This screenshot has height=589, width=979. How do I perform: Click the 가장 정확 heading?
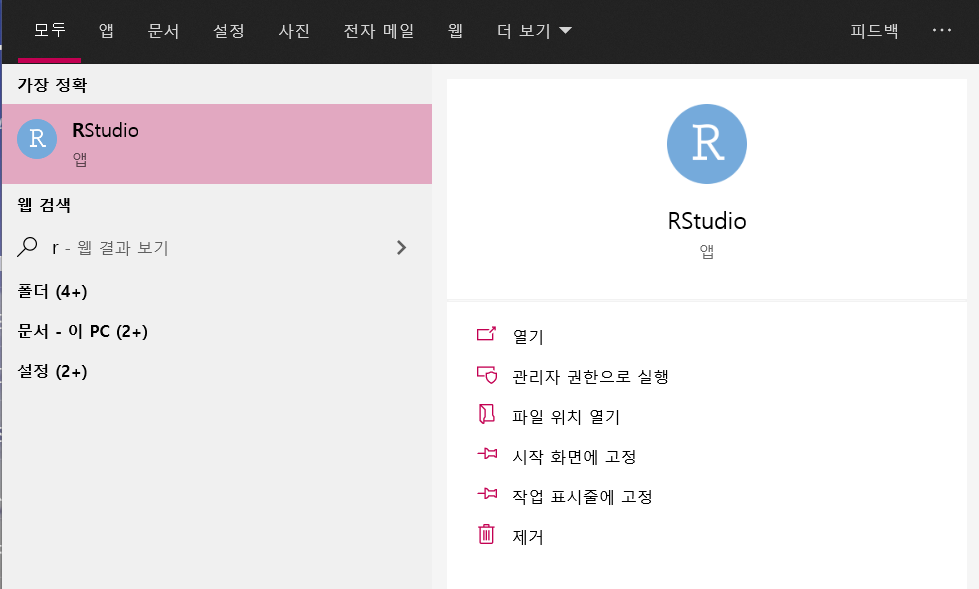click(x=52, y=85)
